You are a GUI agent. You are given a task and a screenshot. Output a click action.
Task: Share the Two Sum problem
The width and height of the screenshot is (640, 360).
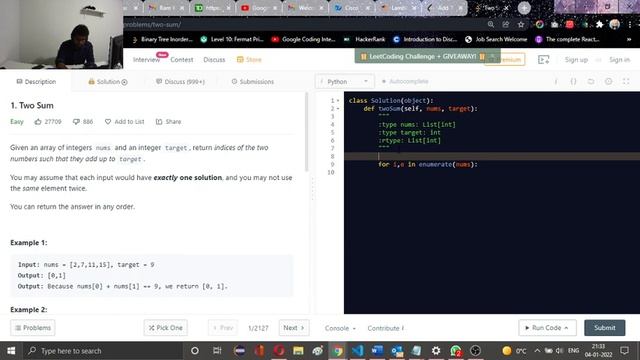[168, 122]
